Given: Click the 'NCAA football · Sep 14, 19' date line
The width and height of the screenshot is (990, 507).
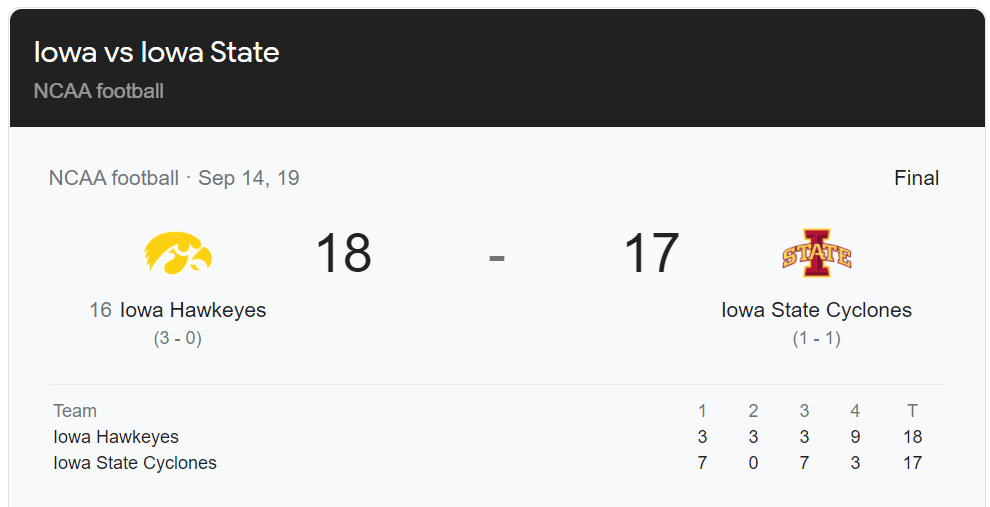Looking at the screenshot, I should click(174, 178).
